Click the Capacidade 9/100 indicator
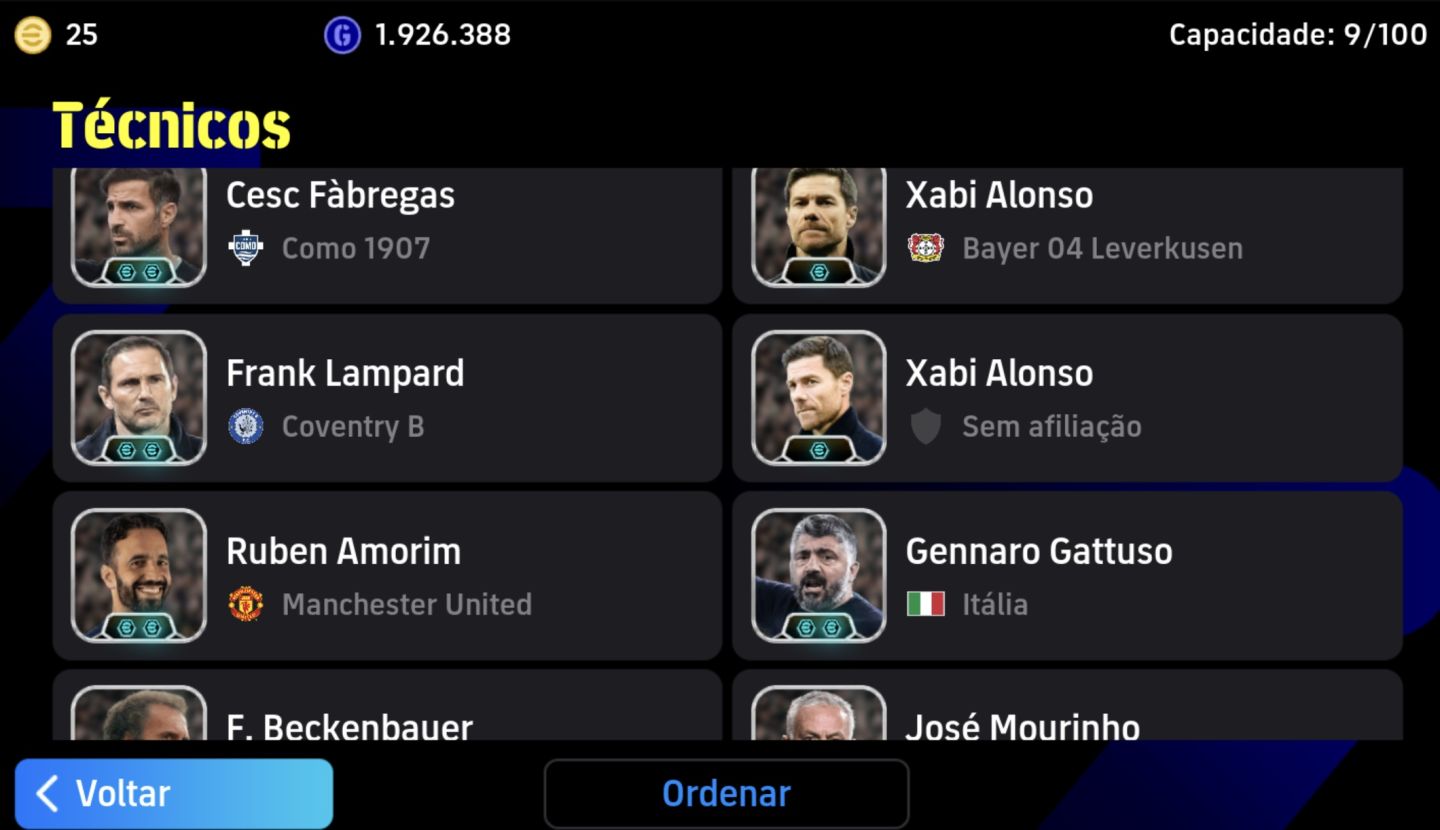 pyautogui.click(x=1298, y=35)
